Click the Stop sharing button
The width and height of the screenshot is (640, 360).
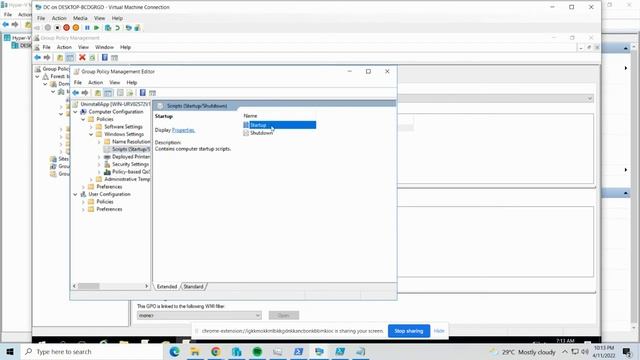pyautogui.click(x=409, y=331)
